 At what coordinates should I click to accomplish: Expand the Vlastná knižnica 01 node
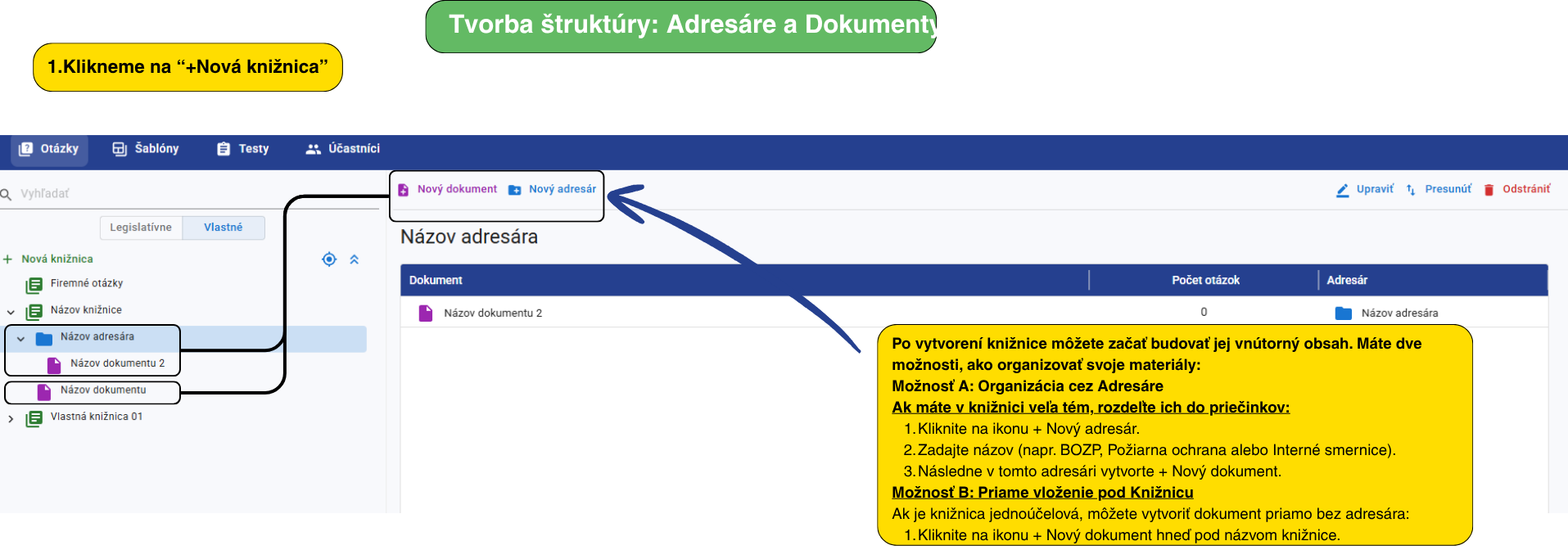11,418
